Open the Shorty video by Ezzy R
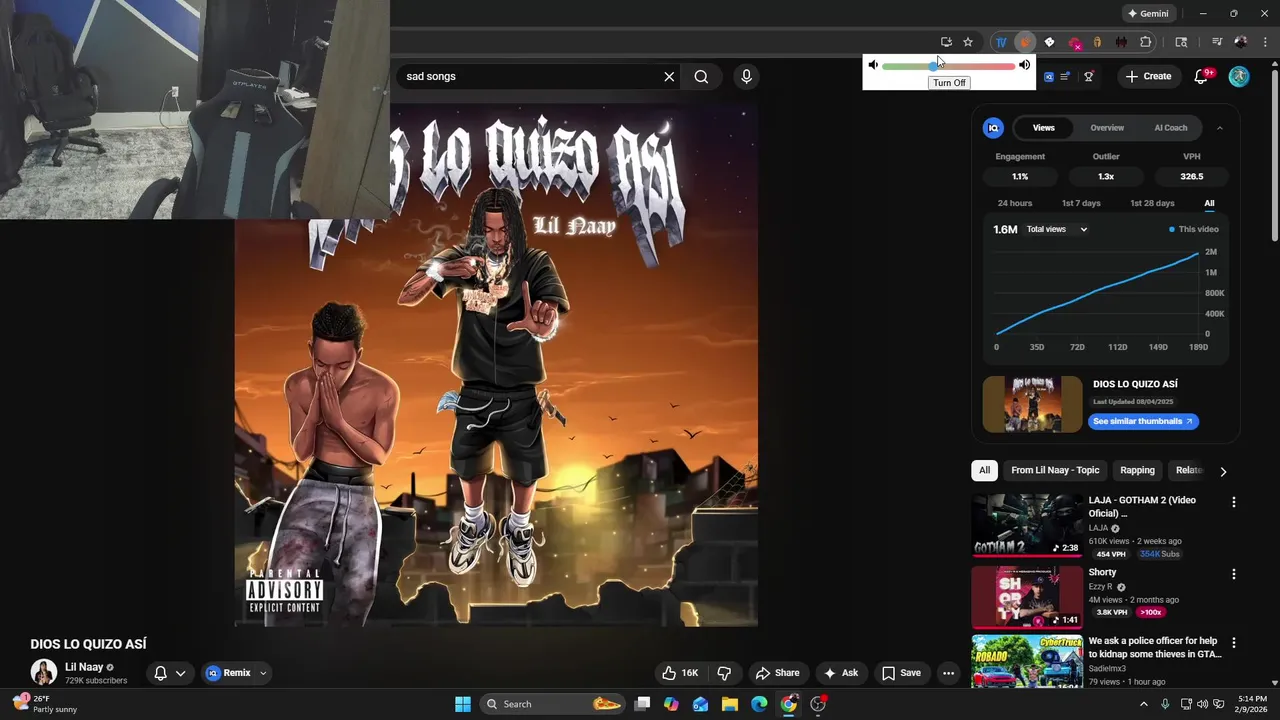Image resolution: width=1280 pixels, height=720 pixels. click(1027, 597)
